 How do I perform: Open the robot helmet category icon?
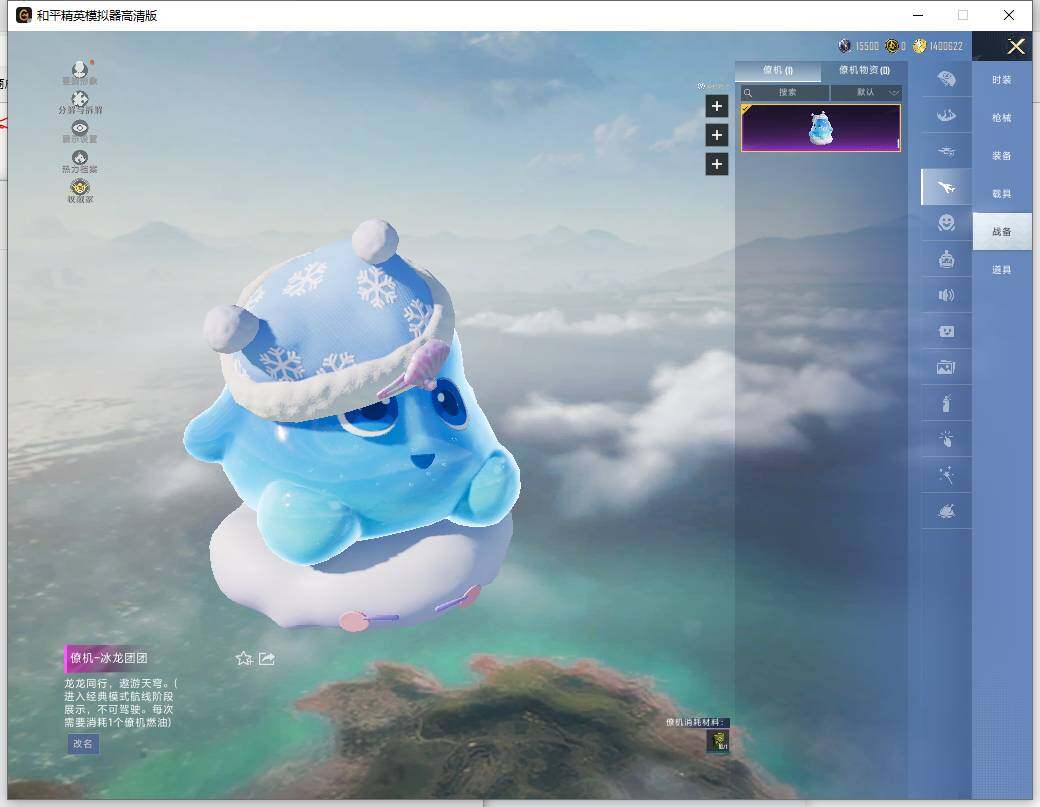tap(946, 259)
